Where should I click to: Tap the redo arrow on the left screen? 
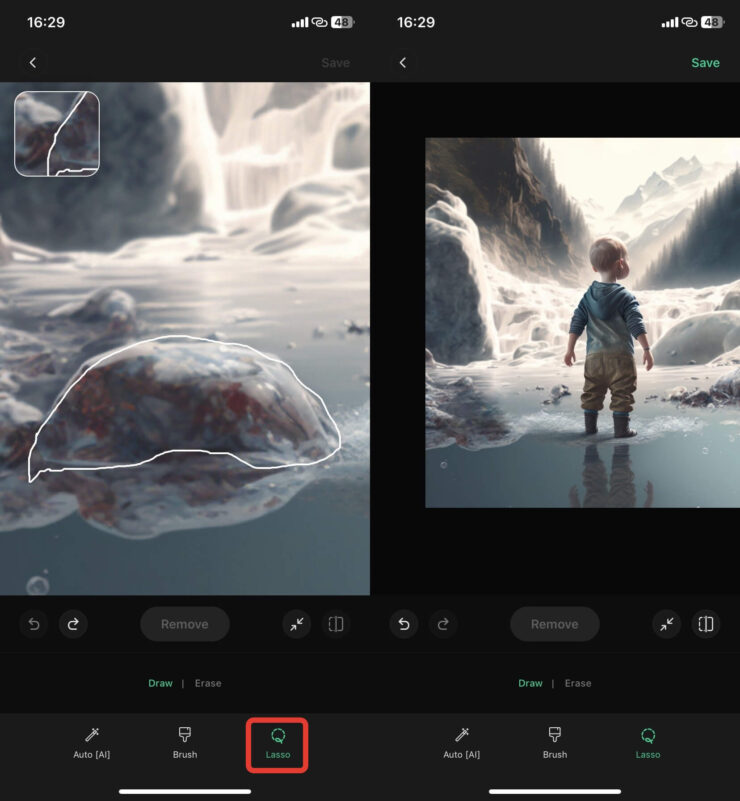pos(73,624)
